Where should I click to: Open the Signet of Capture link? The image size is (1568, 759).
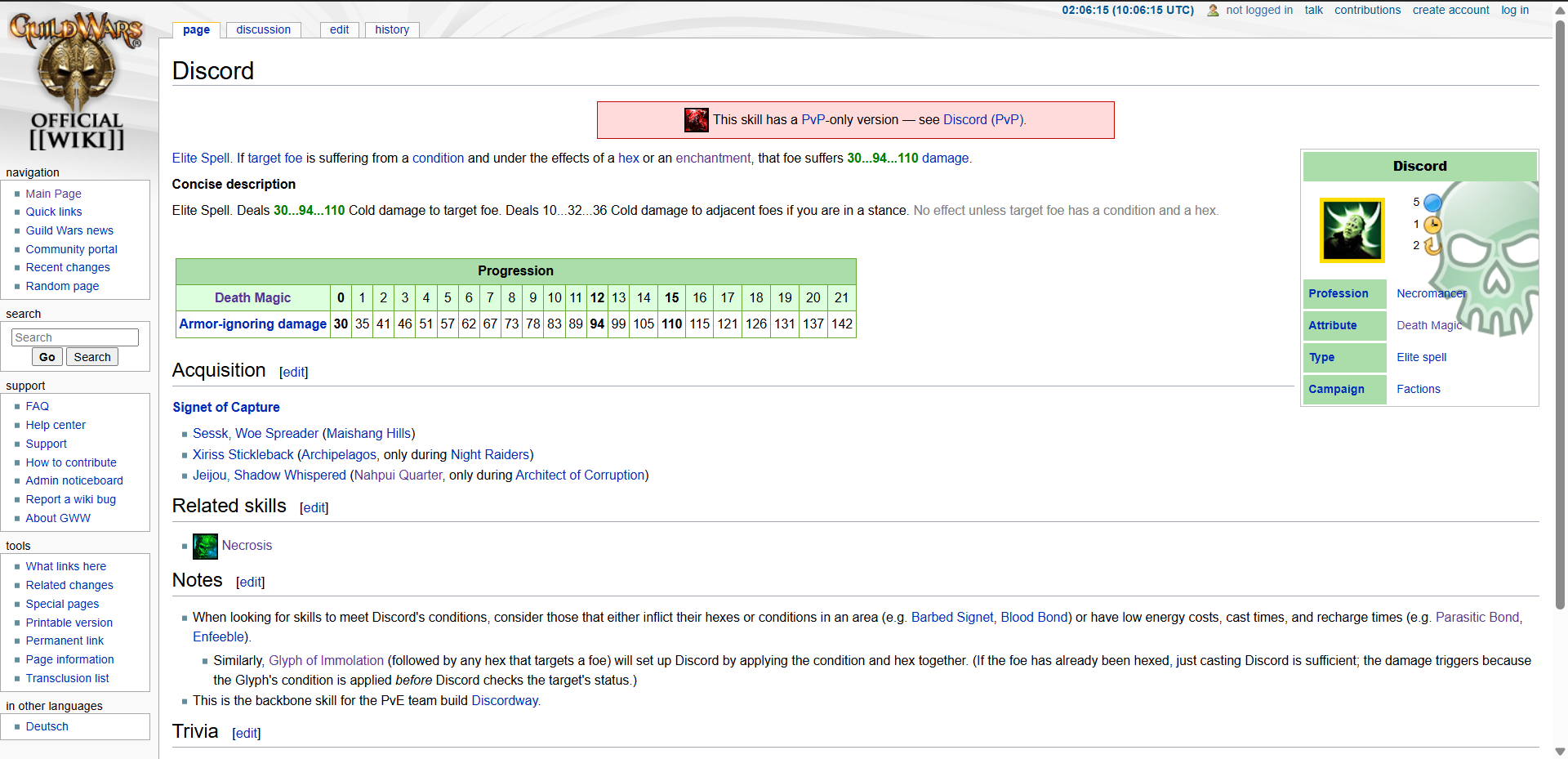(226, 407)
